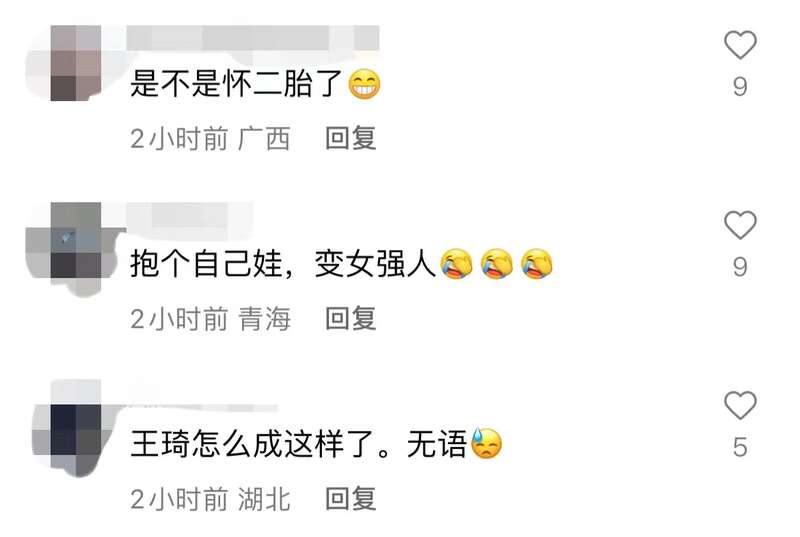
Task: Tap the blurred username of first comment
Action: point(253,38)
